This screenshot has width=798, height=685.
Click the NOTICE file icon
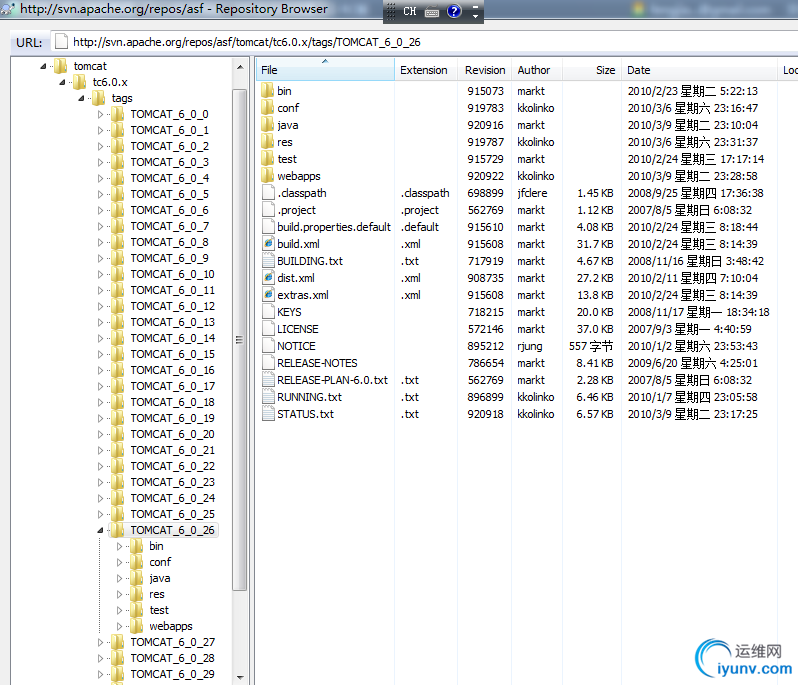coord(268,346)
